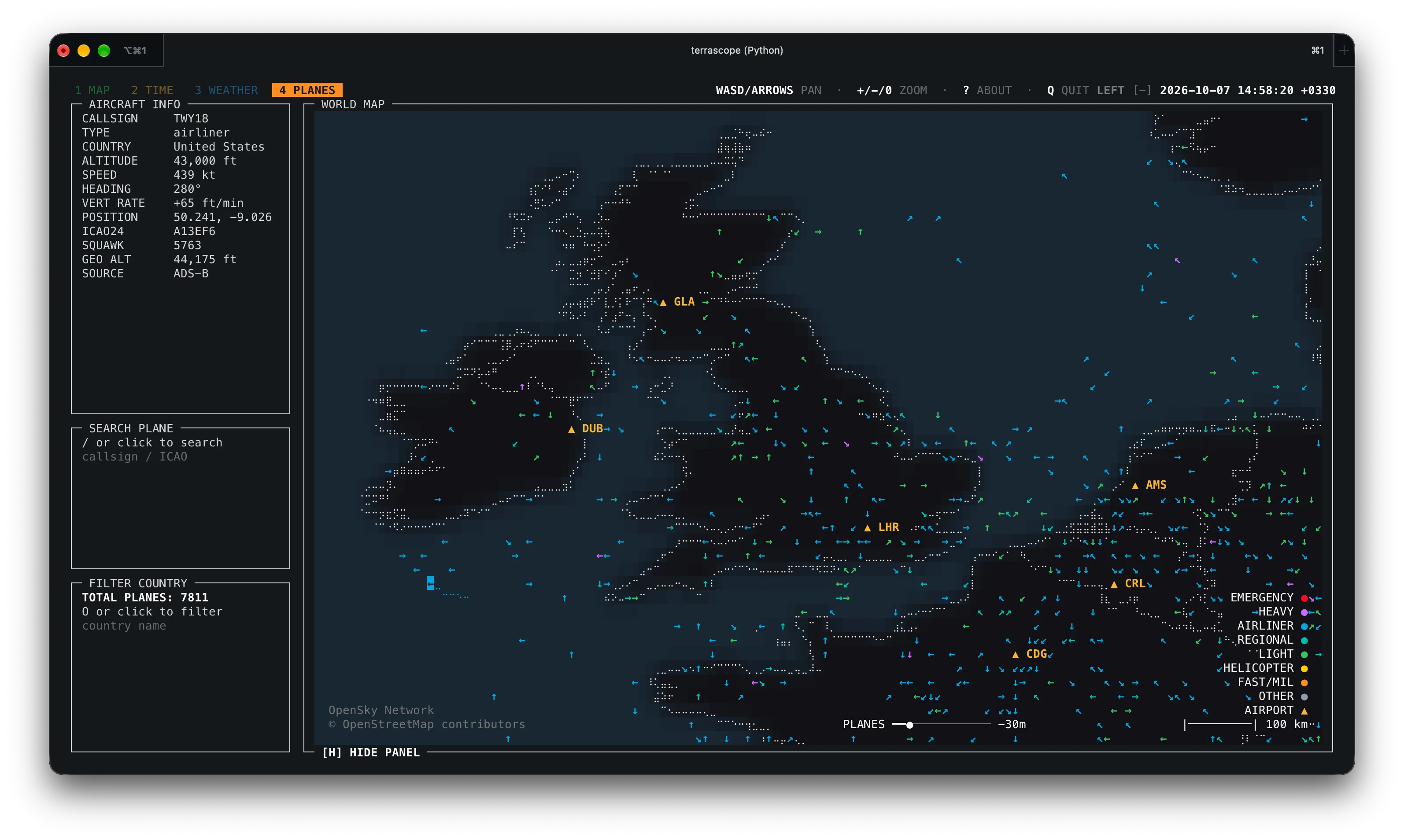
Task: Switch to the 2 TIME tab
Action: point(152,90)
